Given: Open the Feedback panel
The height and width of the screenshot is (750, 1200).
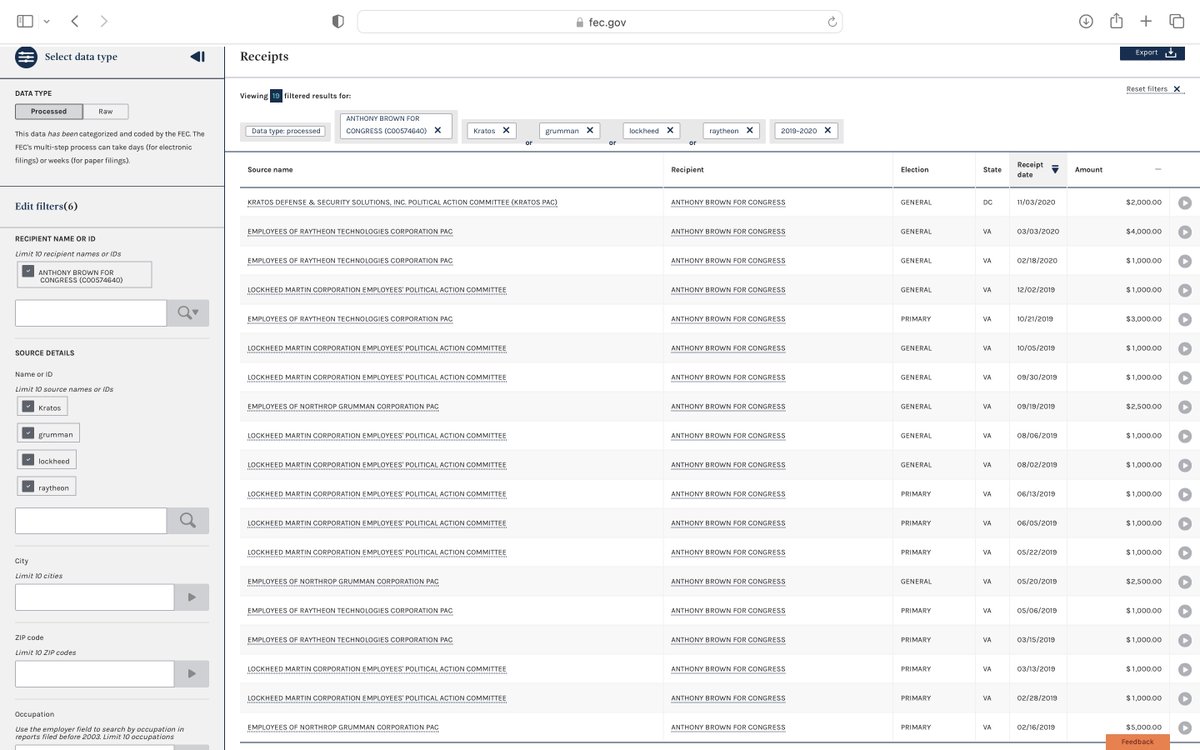Looking at the screenshot, I should point(1138,742).
